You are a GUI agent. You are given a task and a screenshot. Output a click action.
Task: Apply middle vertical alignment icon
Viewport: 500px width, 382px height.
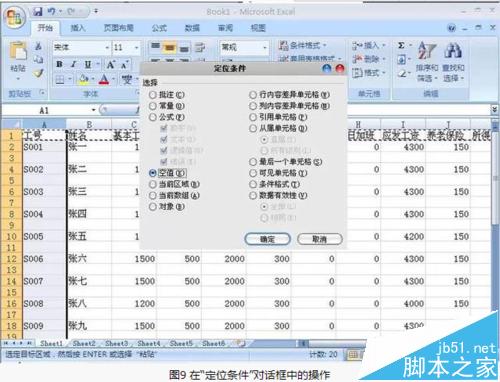point(169,48)
